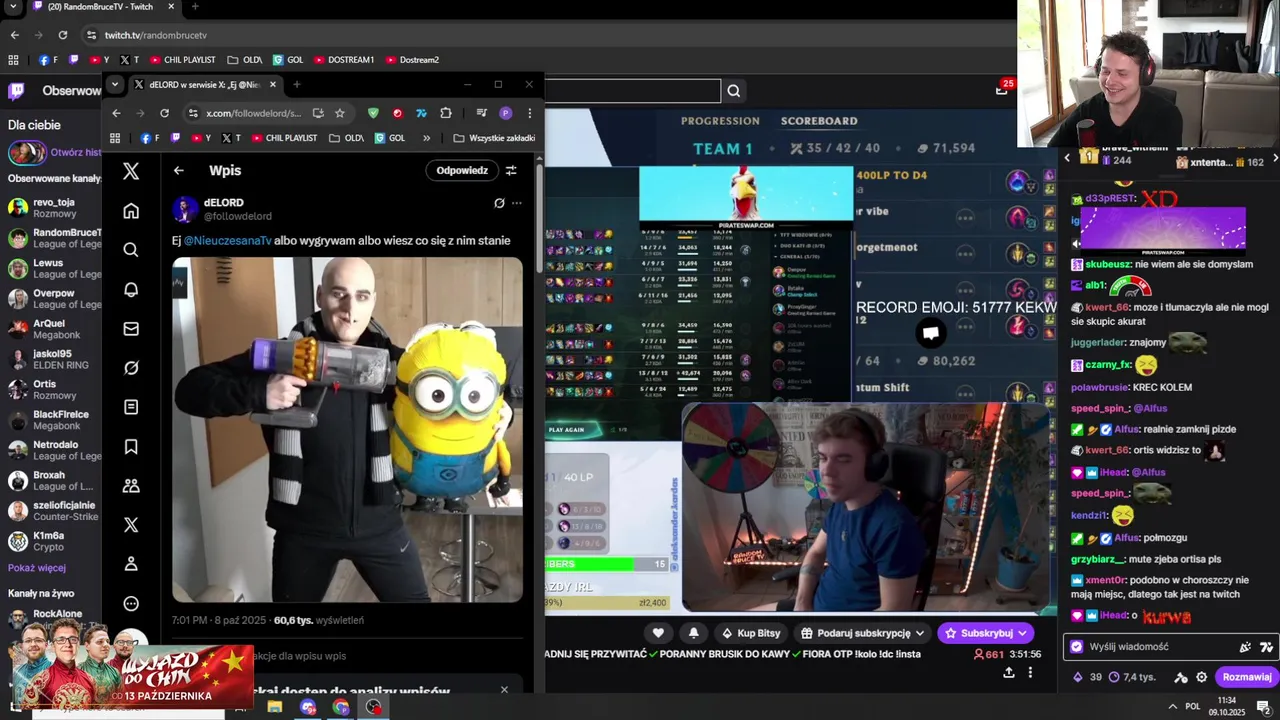Open Grok from the X sidebar
This screenshot has width=1280, height=720.
[x=131, y=368]
